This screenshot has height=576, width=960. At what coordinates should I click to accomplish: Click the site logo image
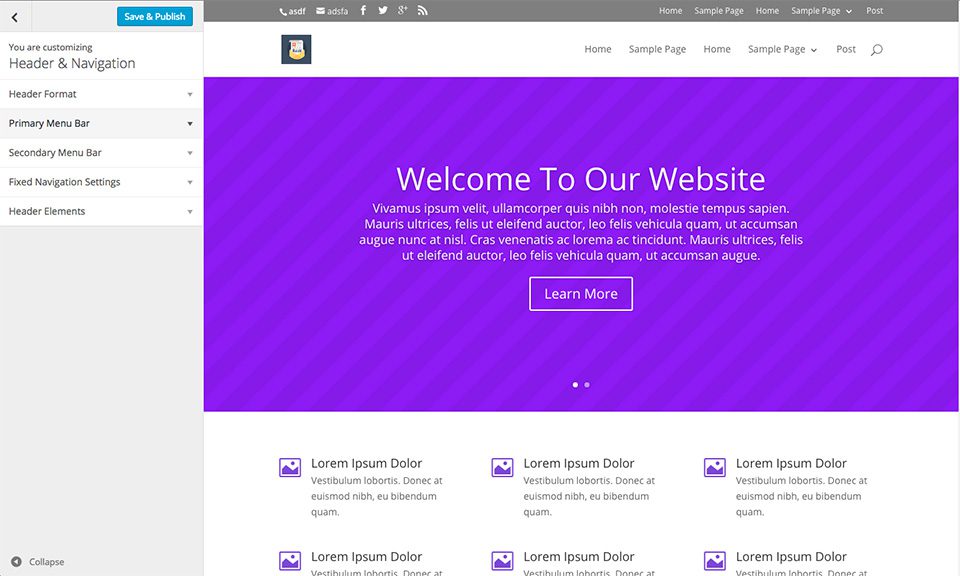297,48
